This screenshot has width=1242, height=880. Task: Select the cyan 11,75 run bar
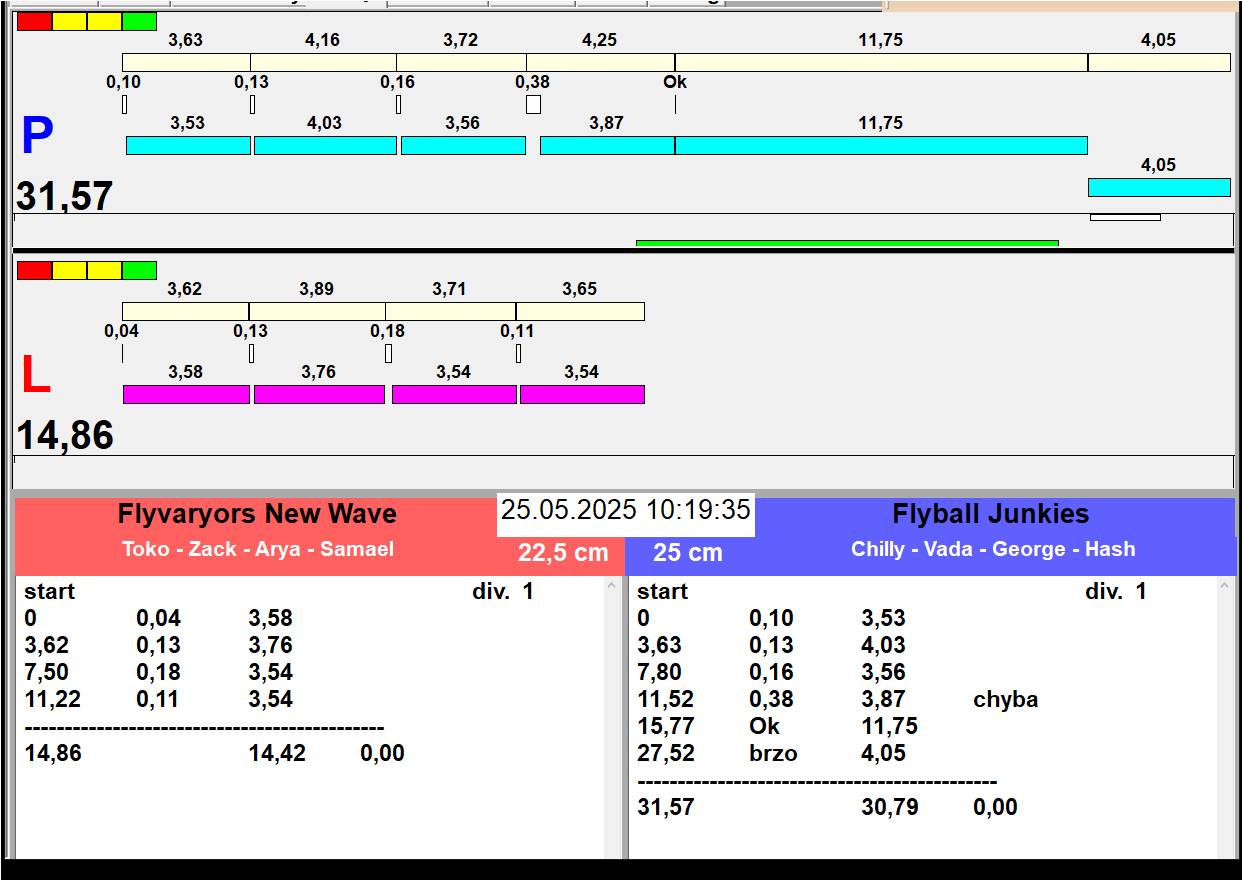[880, 145]
